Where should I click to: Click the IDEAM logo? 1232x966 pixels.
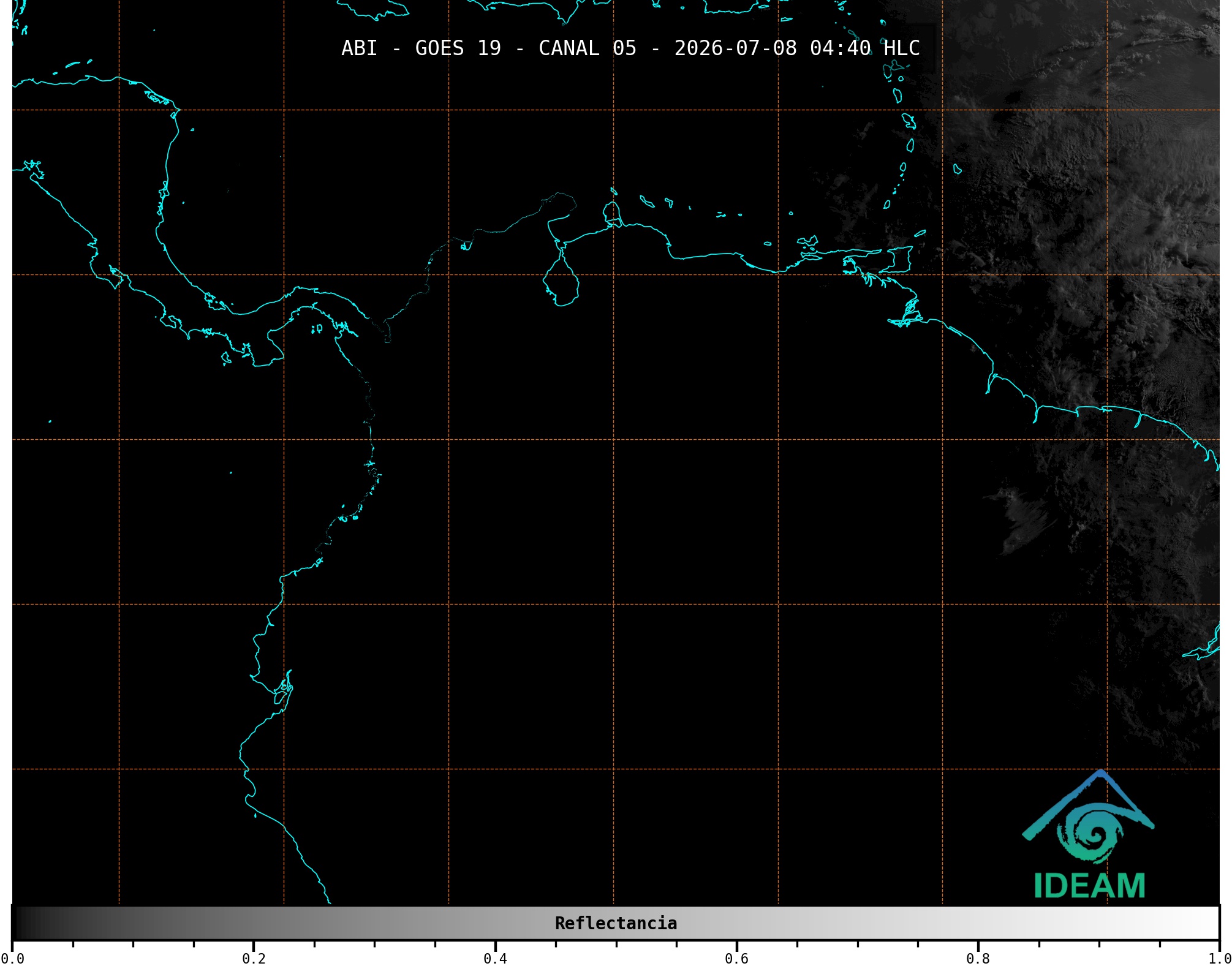tap(1089, 834)
